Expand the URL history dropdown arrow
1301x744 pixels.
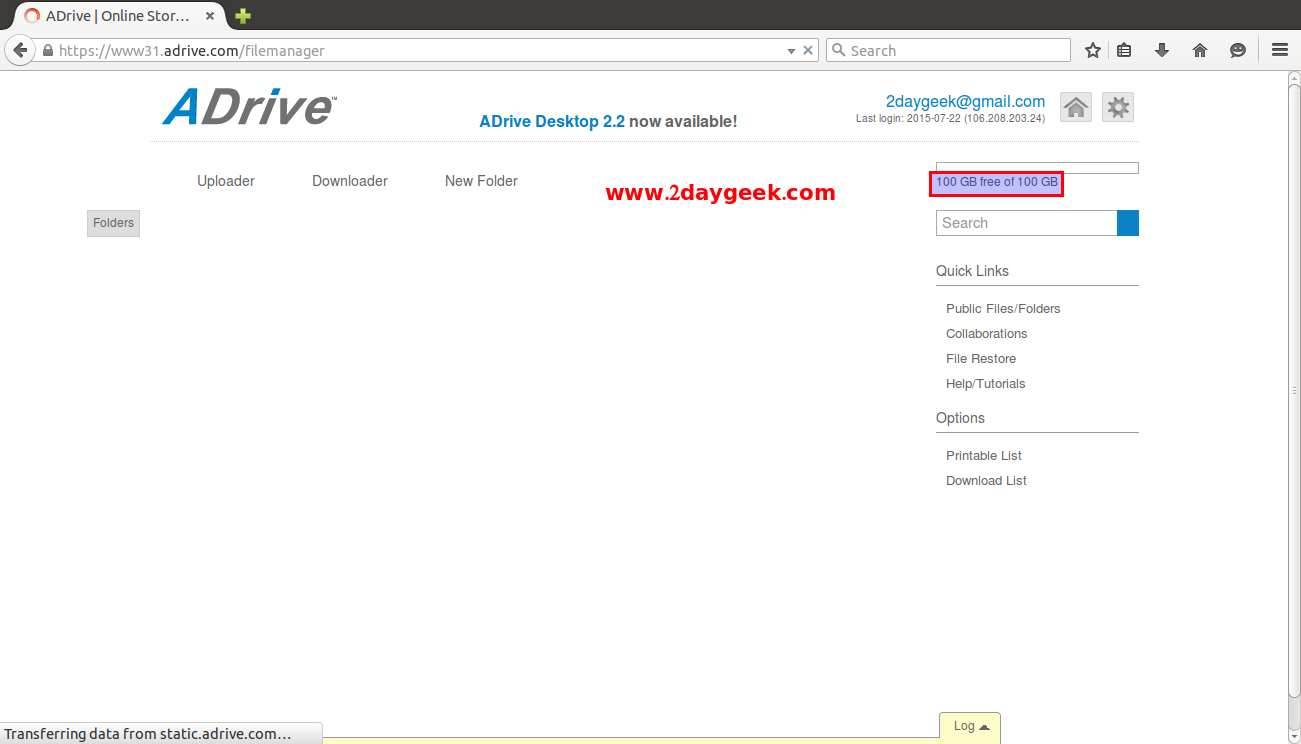(x=791, y=51)
